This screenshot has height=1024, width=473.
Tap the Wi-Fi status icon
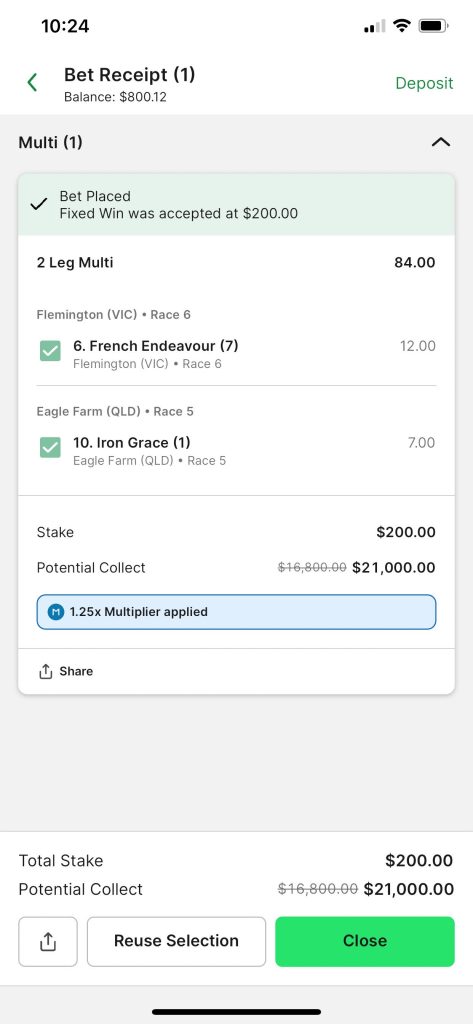pyautogui.click(x=402, y=26)
